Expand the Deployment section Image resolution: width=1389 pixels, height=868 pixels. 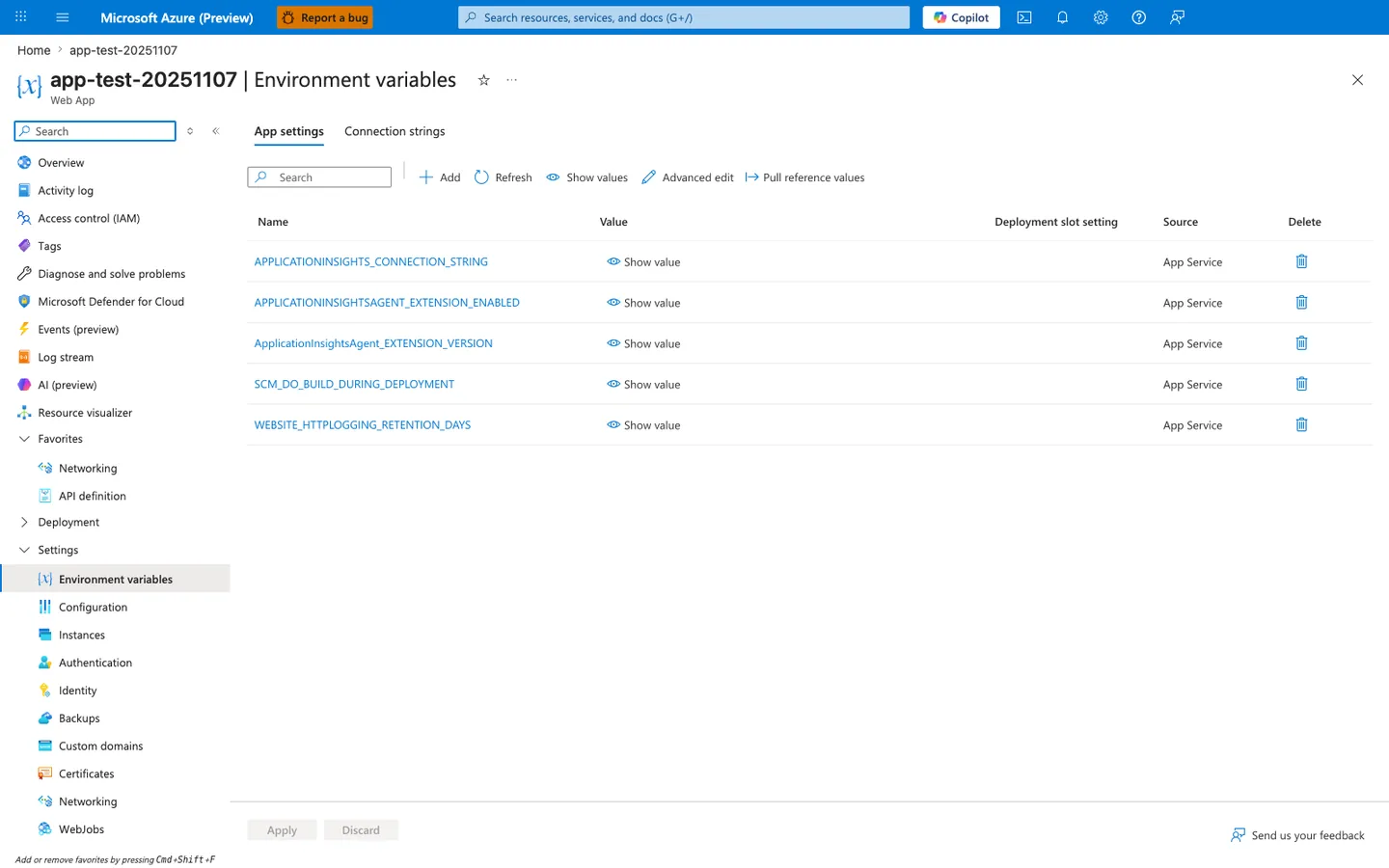[24, 522]
